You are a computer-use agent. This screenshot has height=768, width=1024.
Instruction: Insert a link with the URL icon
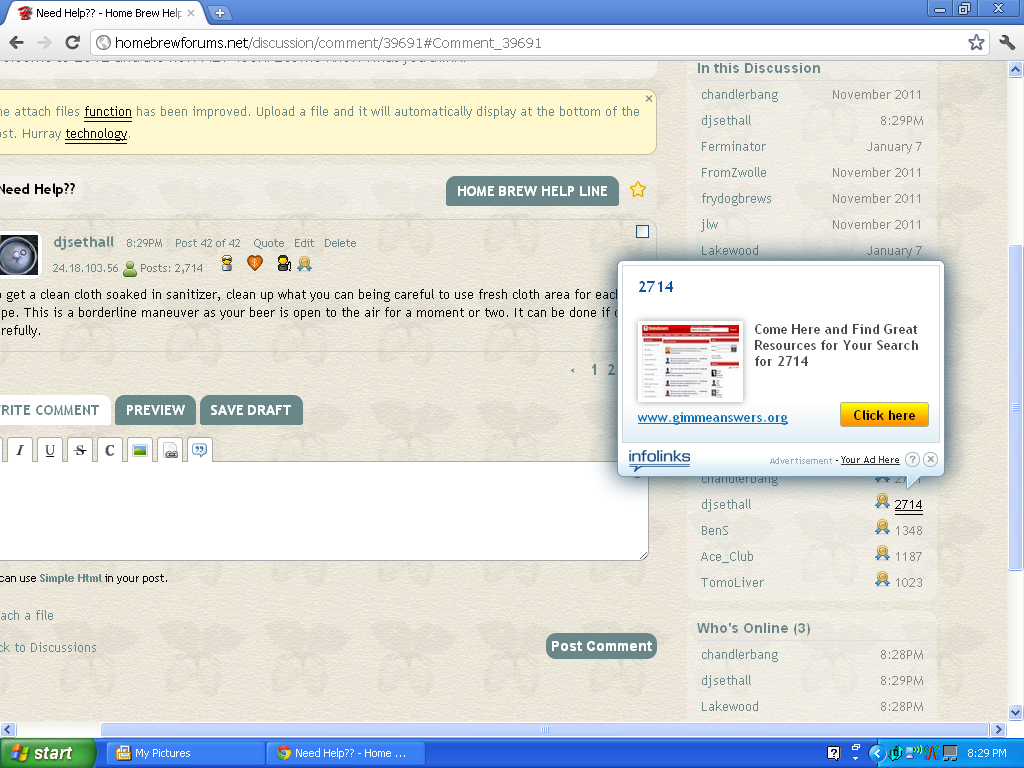(x=170, y=450)
